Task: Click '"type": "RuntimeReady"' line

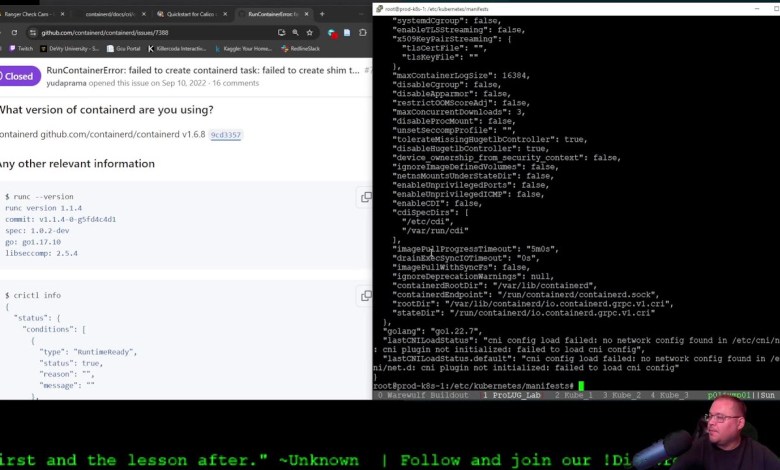Action: pos(88,352)
